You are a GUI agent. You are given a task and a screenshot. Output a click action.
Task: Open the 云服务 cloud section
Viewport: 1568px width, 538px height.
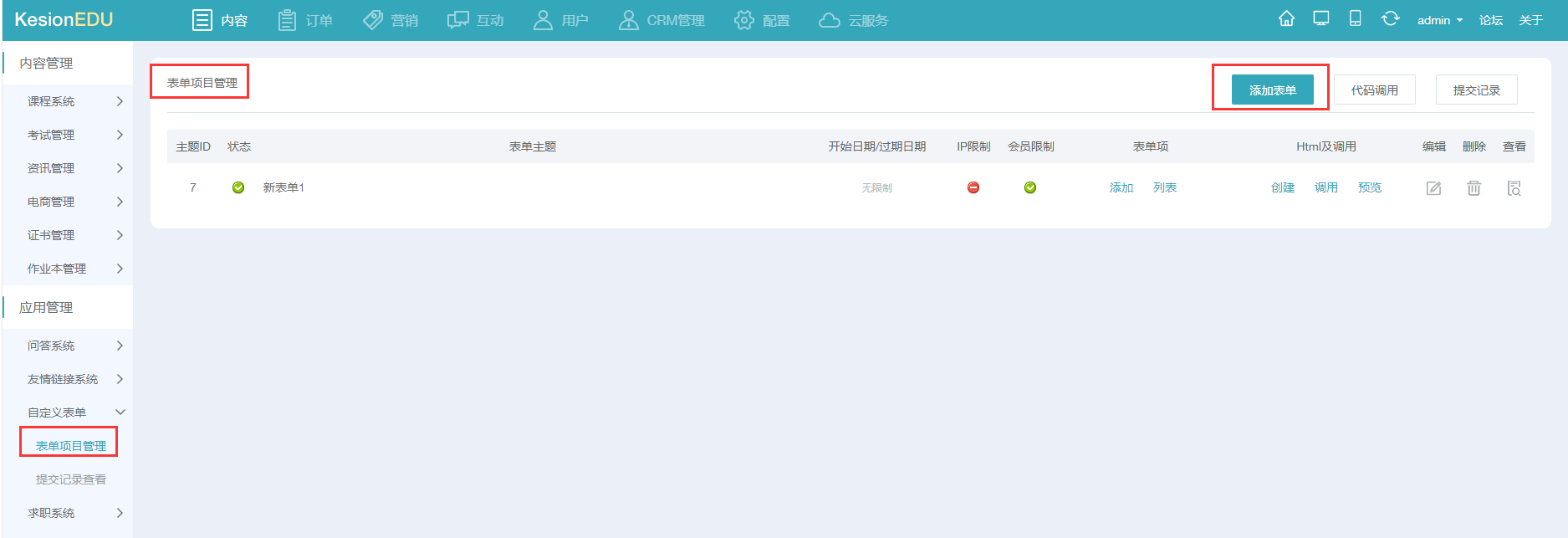pos(853,20)
